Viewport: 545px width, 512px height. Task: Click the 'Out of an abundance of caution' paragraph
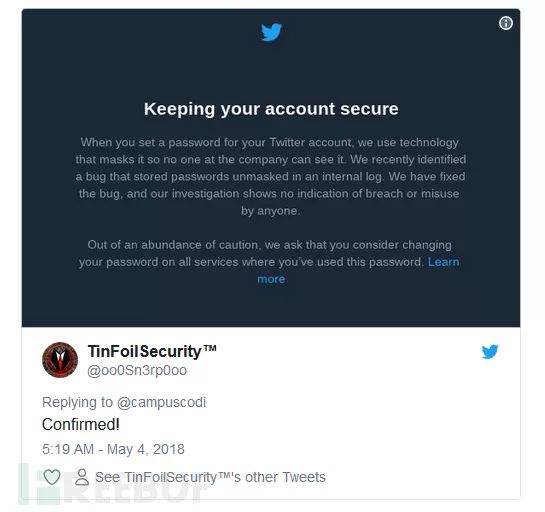pos(269,262)
